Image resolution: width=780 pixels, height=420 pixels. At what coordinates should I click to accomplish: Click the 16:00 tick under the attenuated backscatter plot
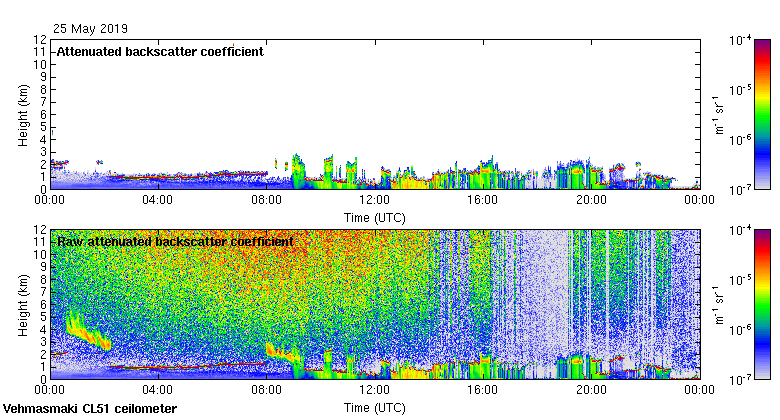483,200
